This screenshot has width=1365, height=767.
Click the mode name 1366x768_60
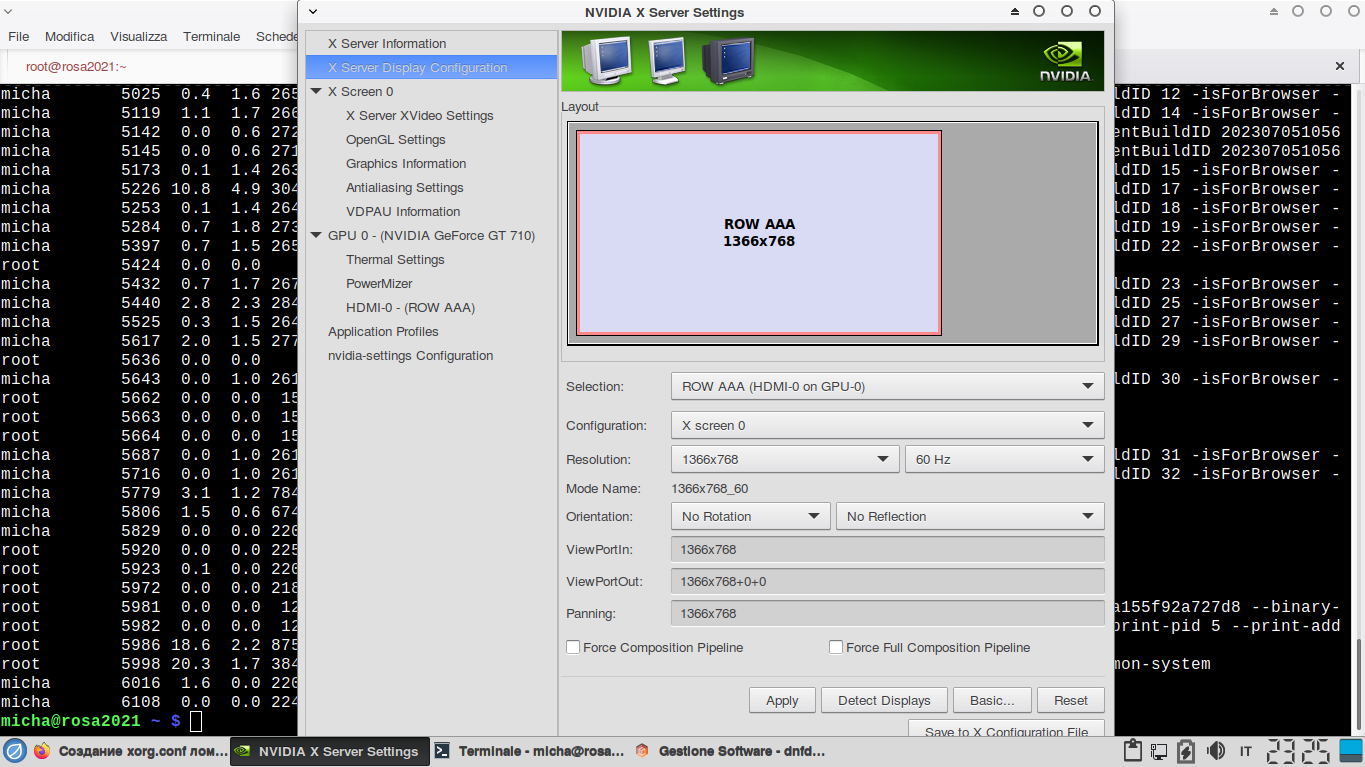710,489
